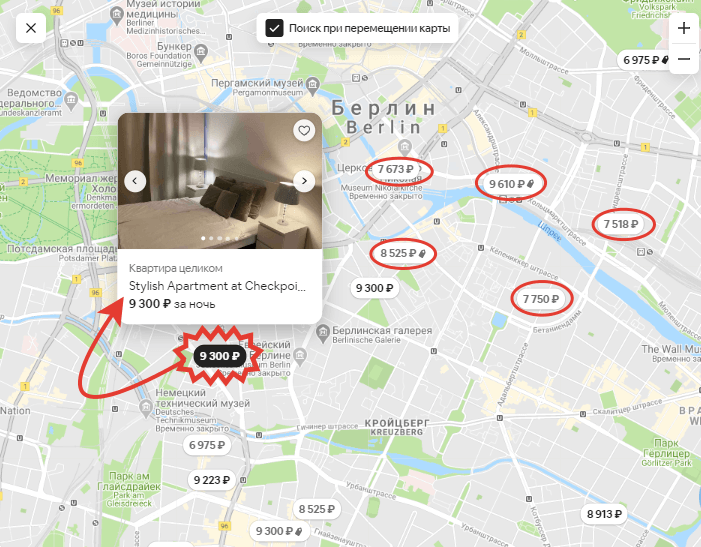Close the map view with X button
Viewport: 701px width, 547px height.
tap(31, 28)
